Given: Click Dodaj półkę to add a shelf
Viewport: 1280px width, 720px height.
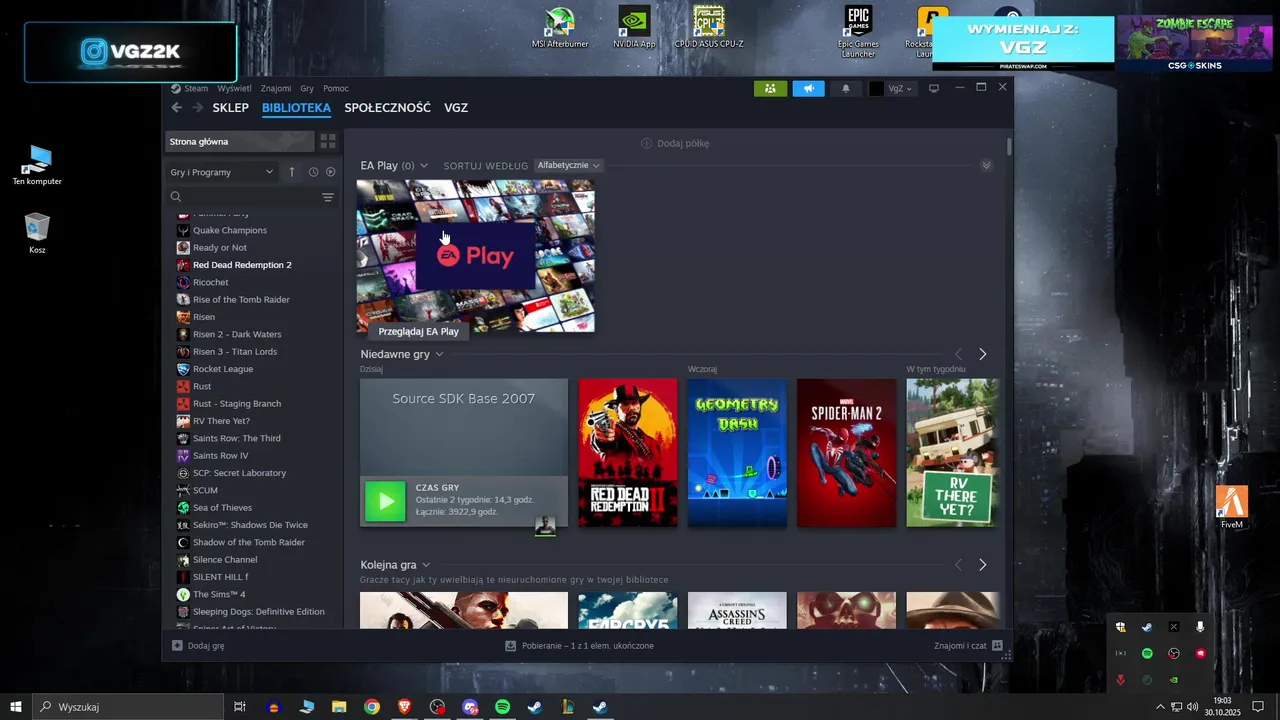Looking at the screenshot, I should coord(675,143).
